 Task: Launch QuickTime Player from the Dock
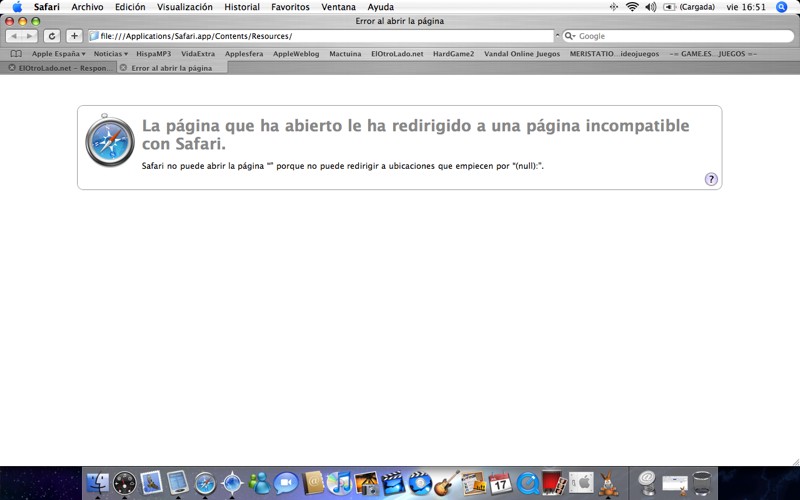528,483
